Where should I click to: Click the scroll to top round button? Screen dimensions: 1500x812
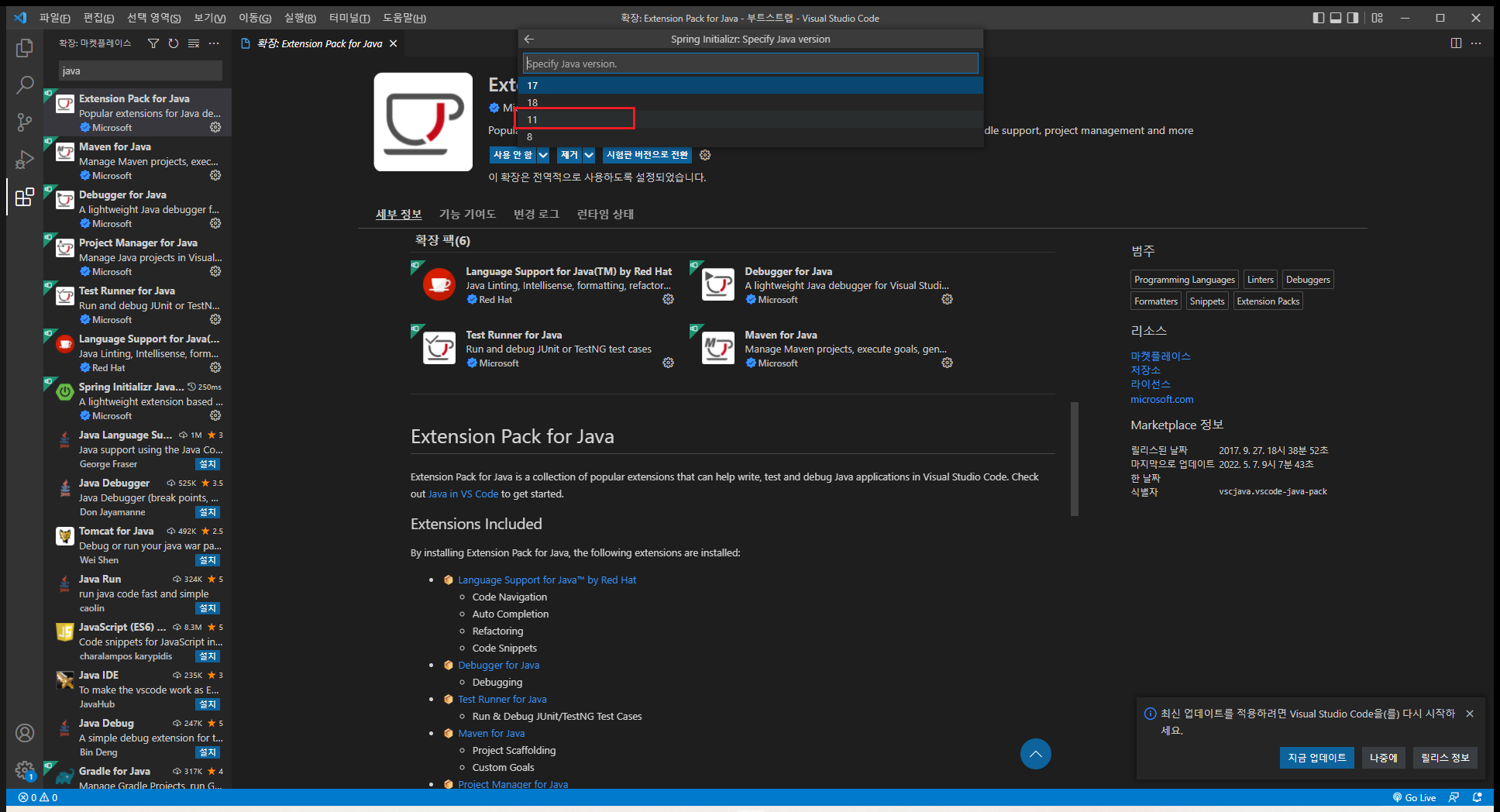1035,754
